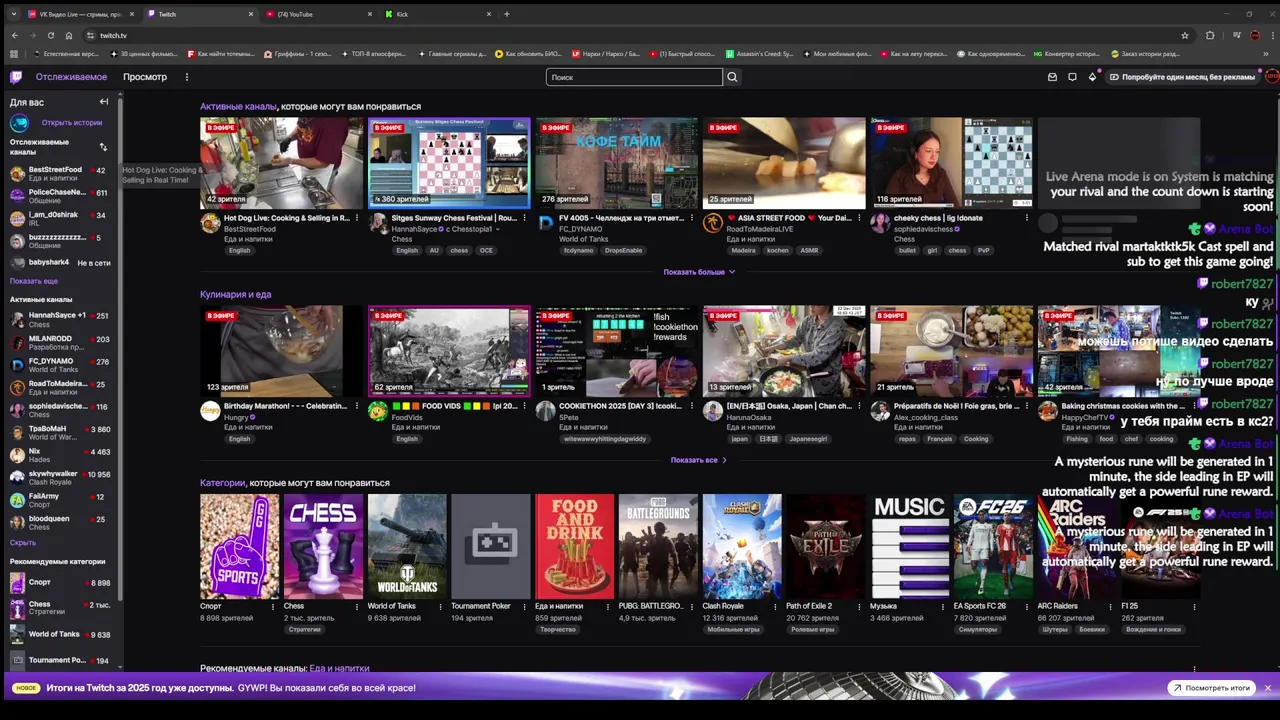
Task: Click the user profile avatar in Twitch header
Action: click(x=1272, y=77)
